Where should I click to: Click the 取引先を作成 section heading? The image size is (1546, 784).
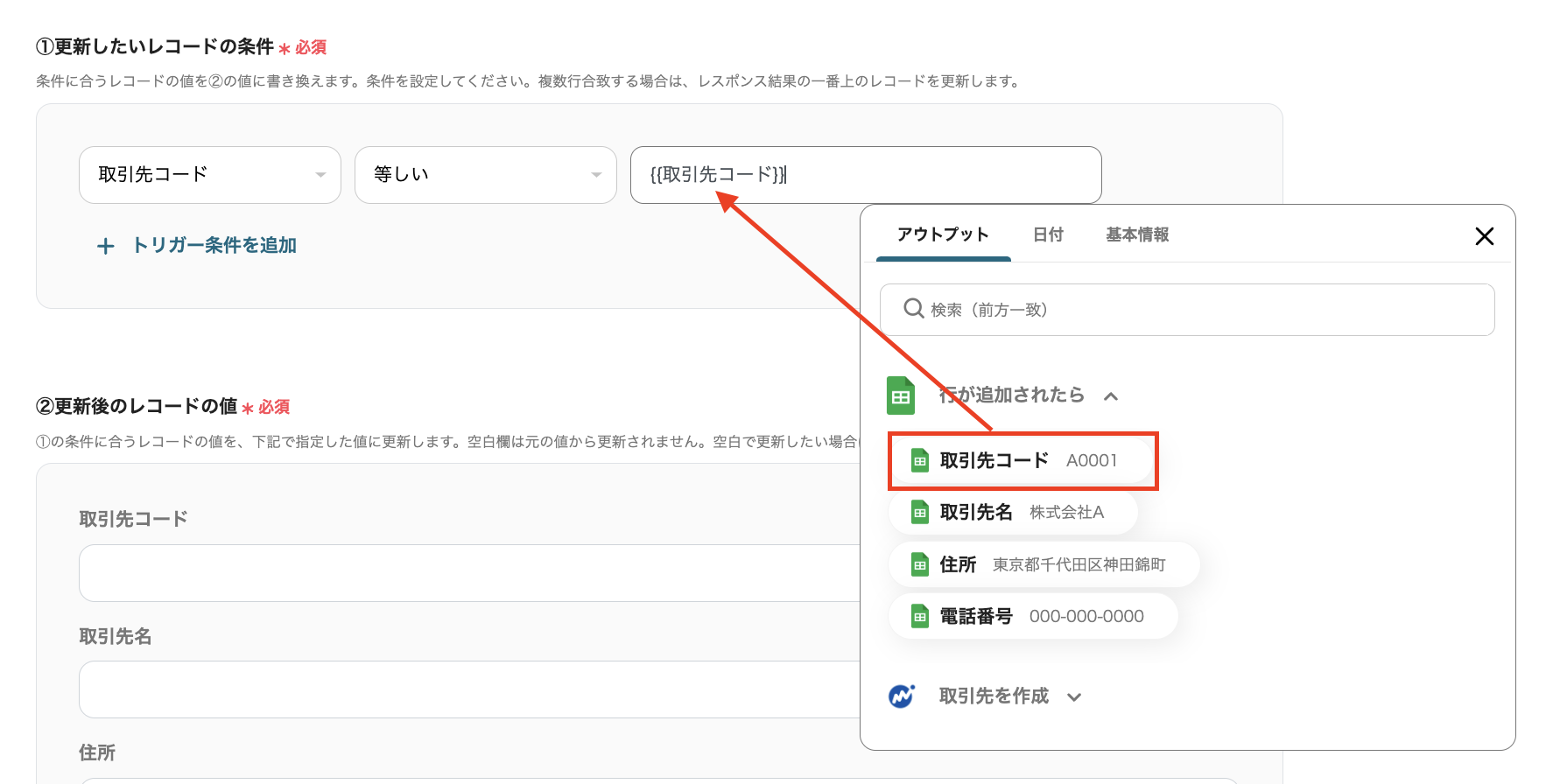994,696
